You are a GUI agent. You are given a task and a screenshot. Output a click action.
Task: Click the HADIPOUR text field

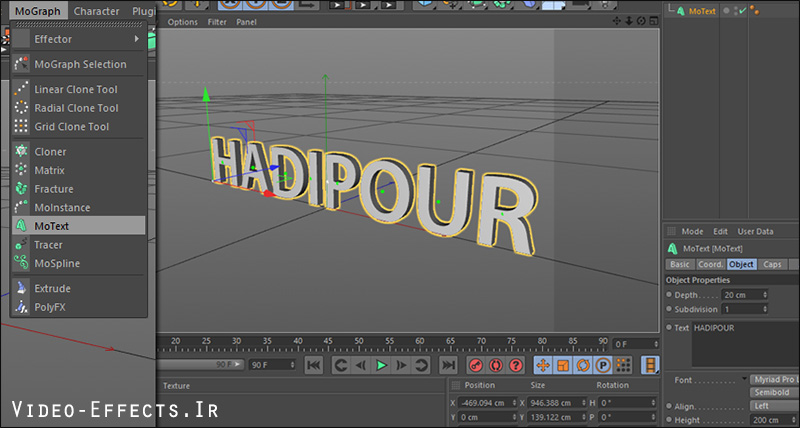coord(745,344)
